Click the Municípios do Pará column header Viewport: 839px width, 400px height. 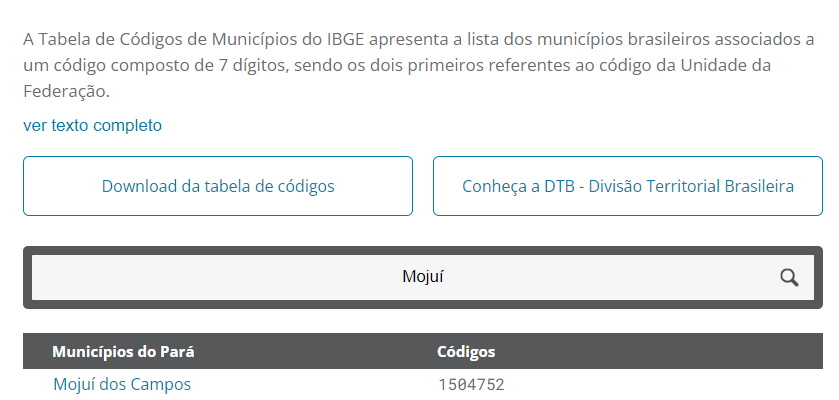point(123,352)
